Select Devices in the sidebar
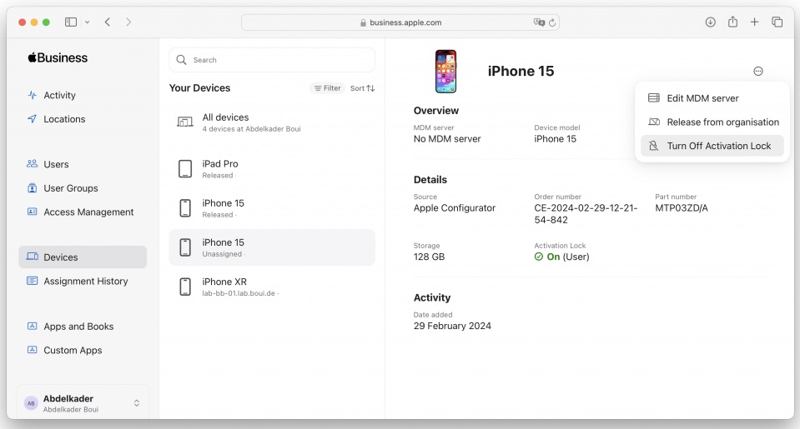This screenshot has height=429, width=800. [83, 257]
